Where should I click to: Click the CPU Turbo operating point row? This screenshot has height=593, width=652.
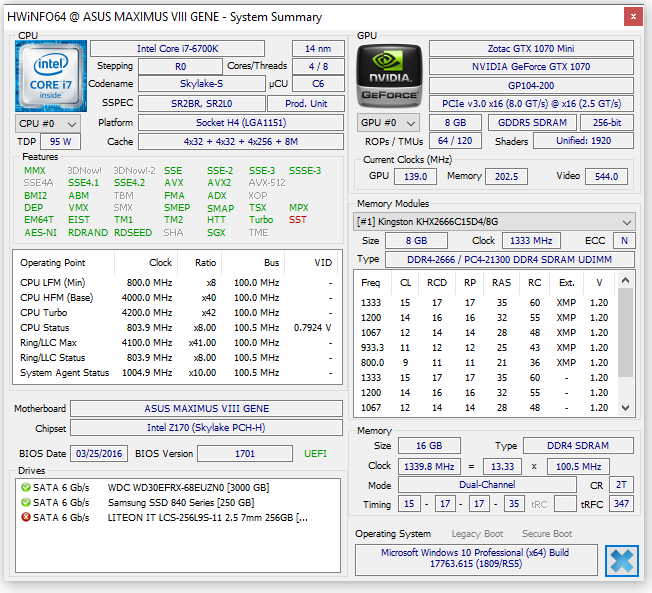tap(176, 312)
